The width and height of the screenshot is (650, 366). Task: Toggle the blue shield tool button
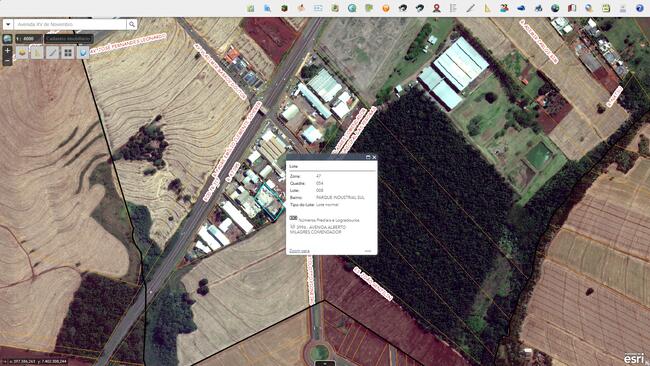coord(83,53)
